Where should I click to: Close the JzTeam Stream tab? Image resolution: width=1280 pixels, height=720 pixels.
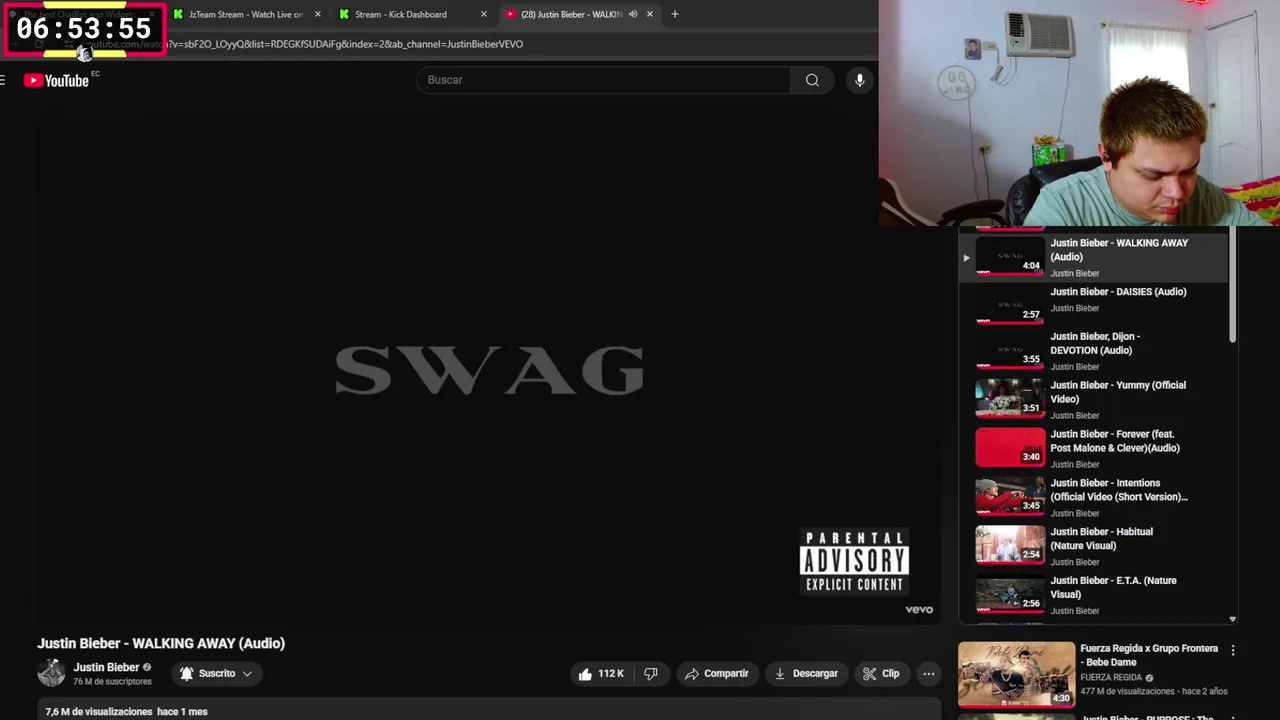pyautogui.click(x=318, y=14)
